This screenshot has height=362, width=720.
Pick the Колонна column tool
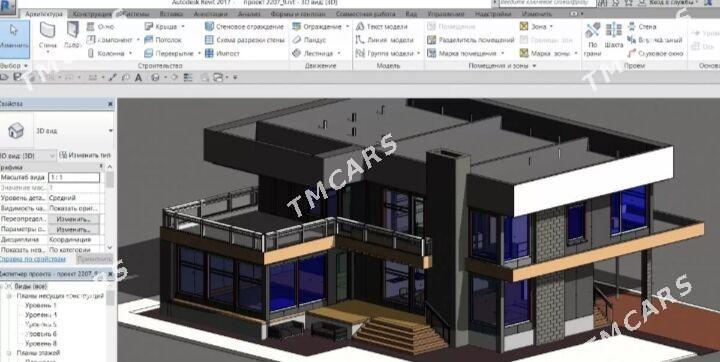point(107,53)
